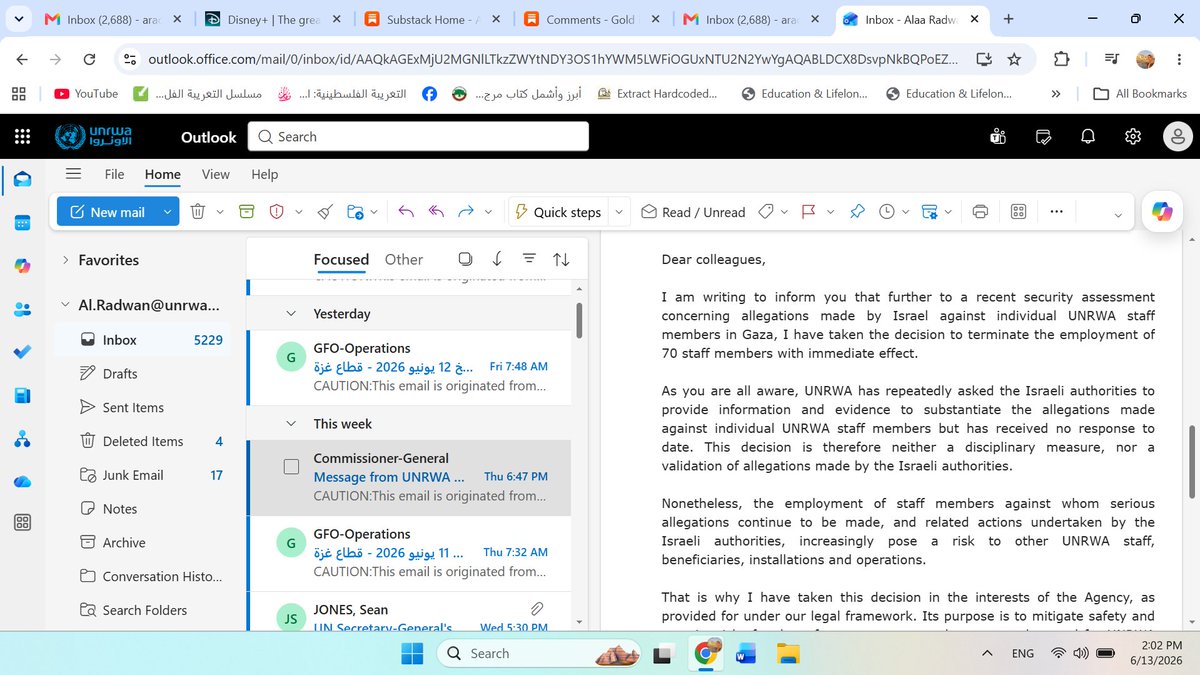Print the message
The width and height of the screenshot is (1200, 675).
click(x=980, y=212)
